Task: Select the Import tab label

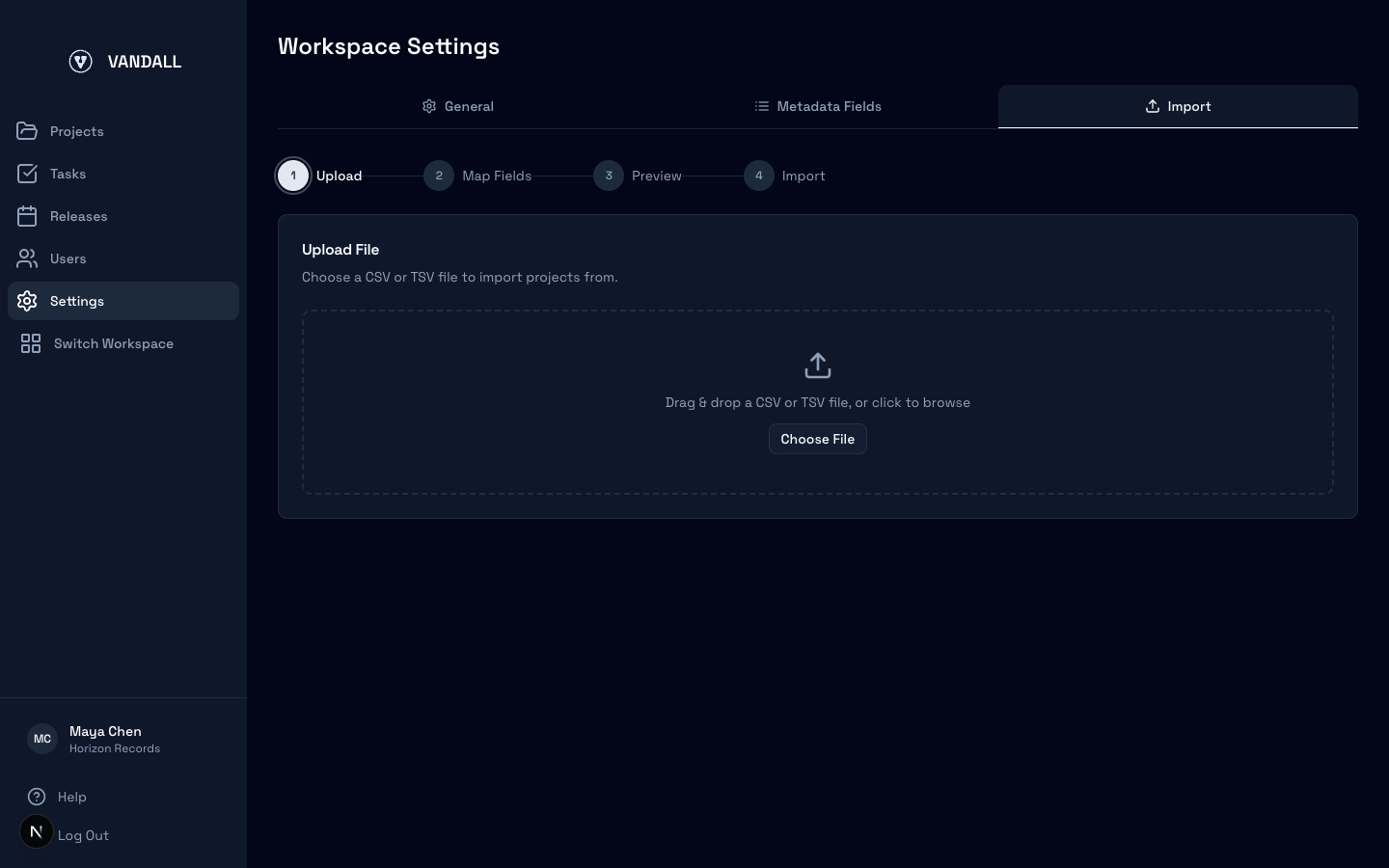Action: 1189,106
